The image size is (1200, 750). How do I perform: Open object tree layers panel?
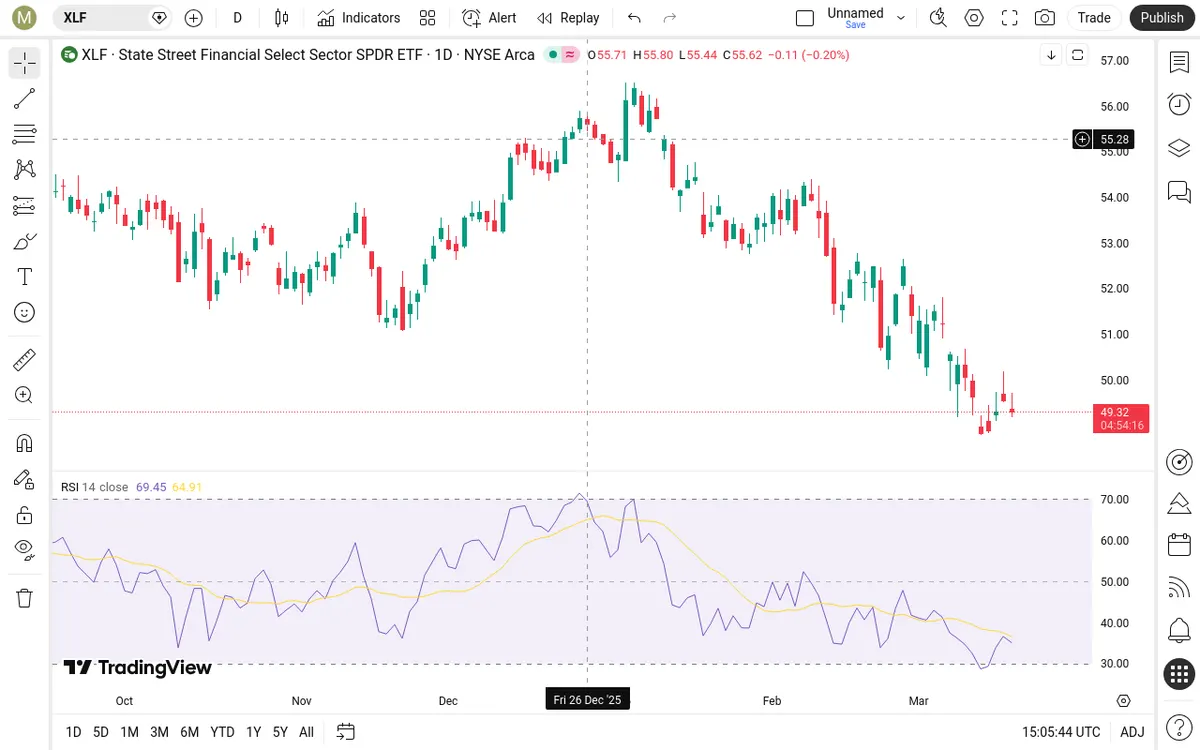[x=1179, y=148]
